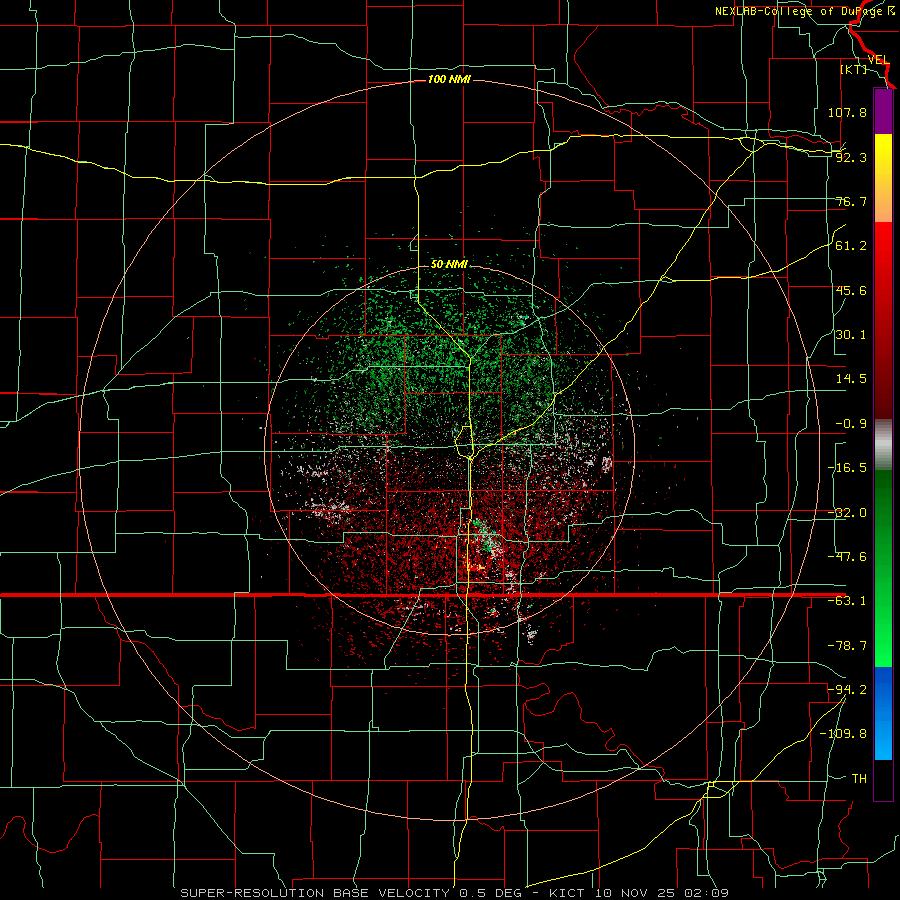This screenshot has height=900, width=900.
Task: Pick the gray near-zero segment of the color bar
Action: (x=883, y=445)
